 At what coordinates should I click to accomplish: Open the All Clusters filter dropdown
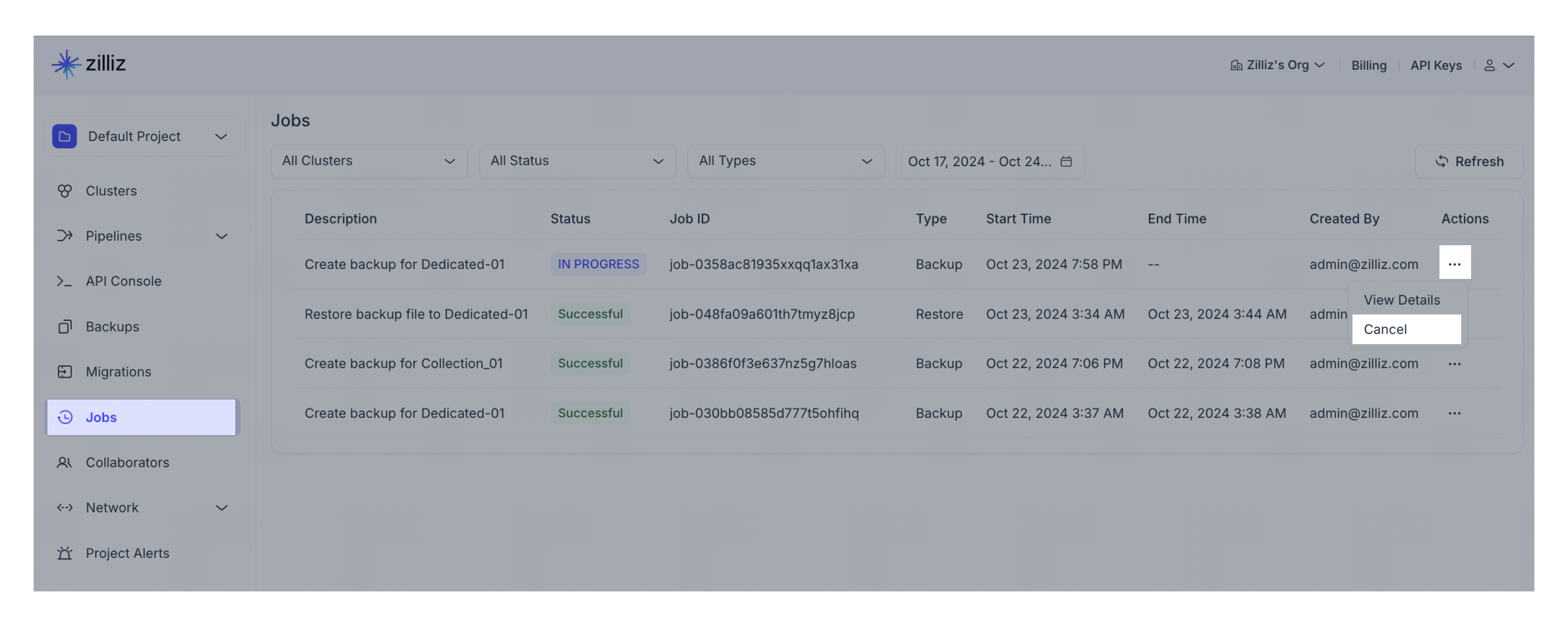(x=368, y=162)
